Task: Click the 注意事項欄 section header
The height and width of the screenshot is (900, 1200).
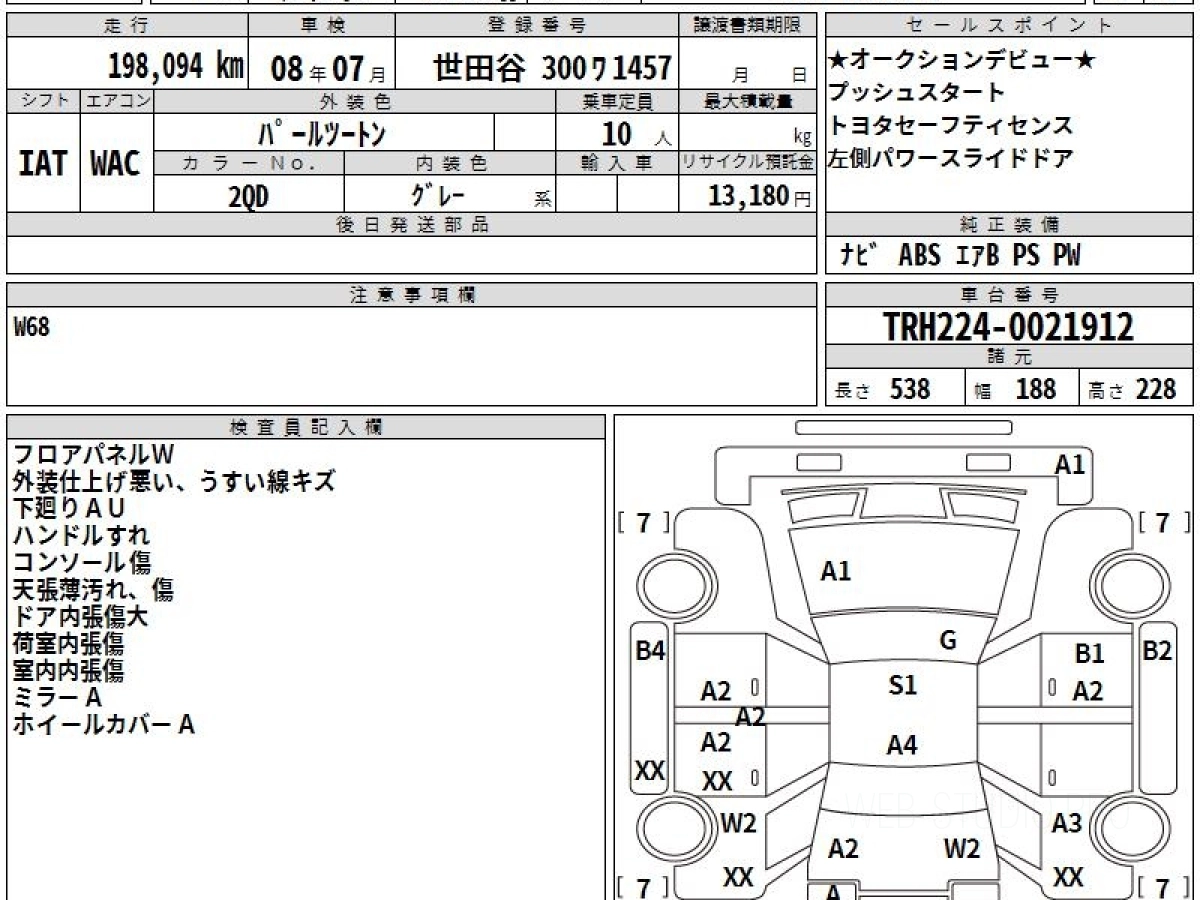Action: pyautogui.click(x=412, y=295)
